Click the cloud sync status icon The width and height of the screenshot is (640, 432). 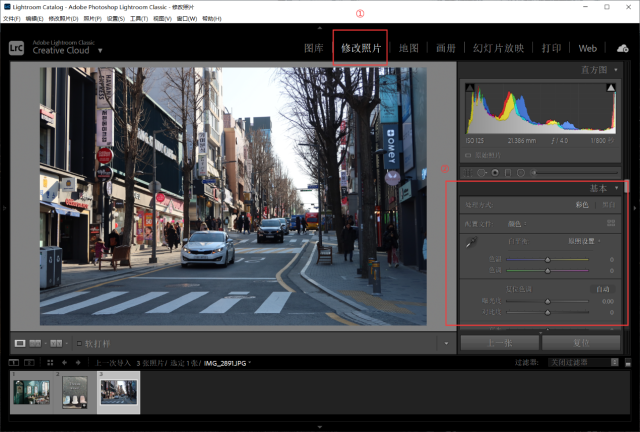(623, 48)
